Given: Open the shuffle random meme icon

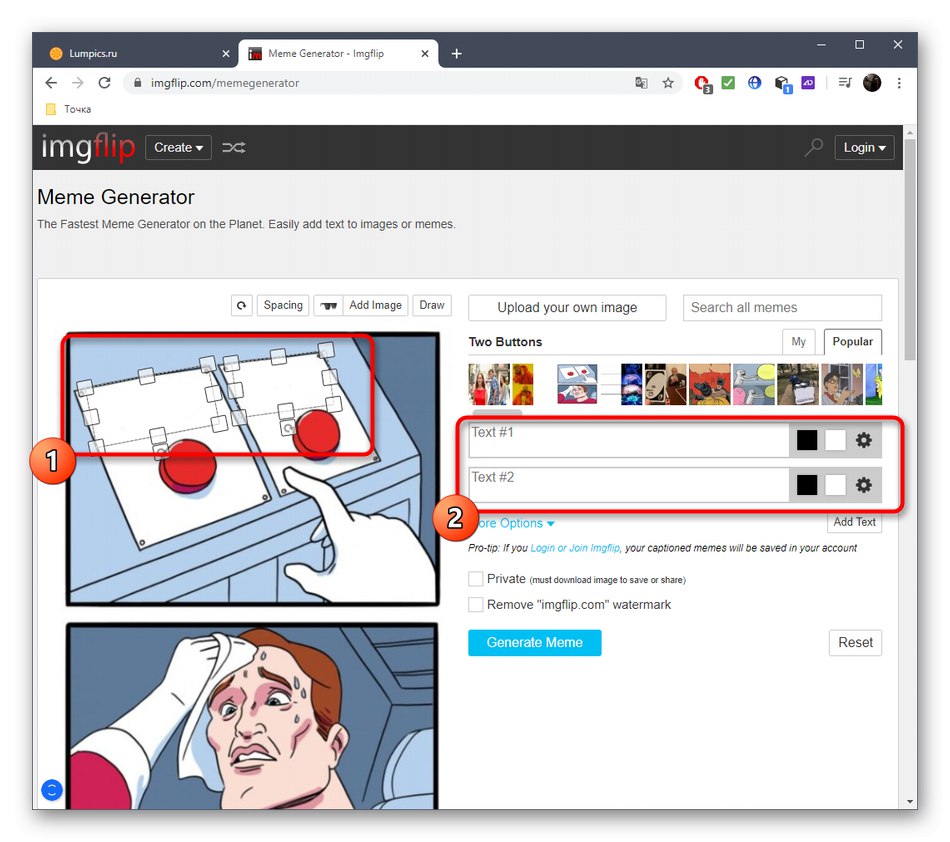Looking at the screenshot, I should click(x=233, y=147).
